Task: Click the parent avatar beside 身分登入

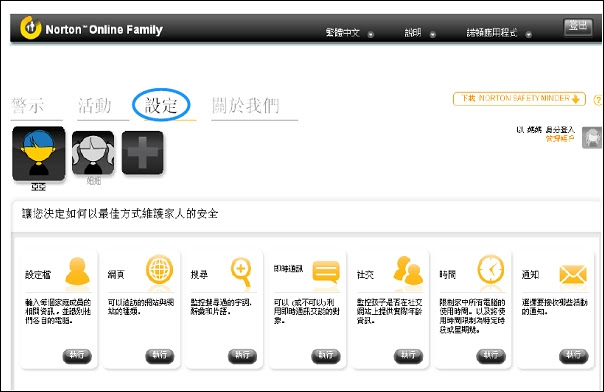Action: [592, 137]
